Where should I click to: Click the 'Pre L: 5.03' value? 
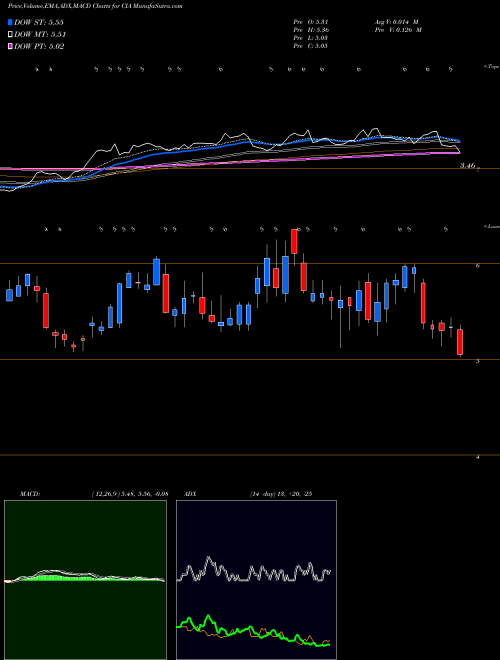click(311, 38)
